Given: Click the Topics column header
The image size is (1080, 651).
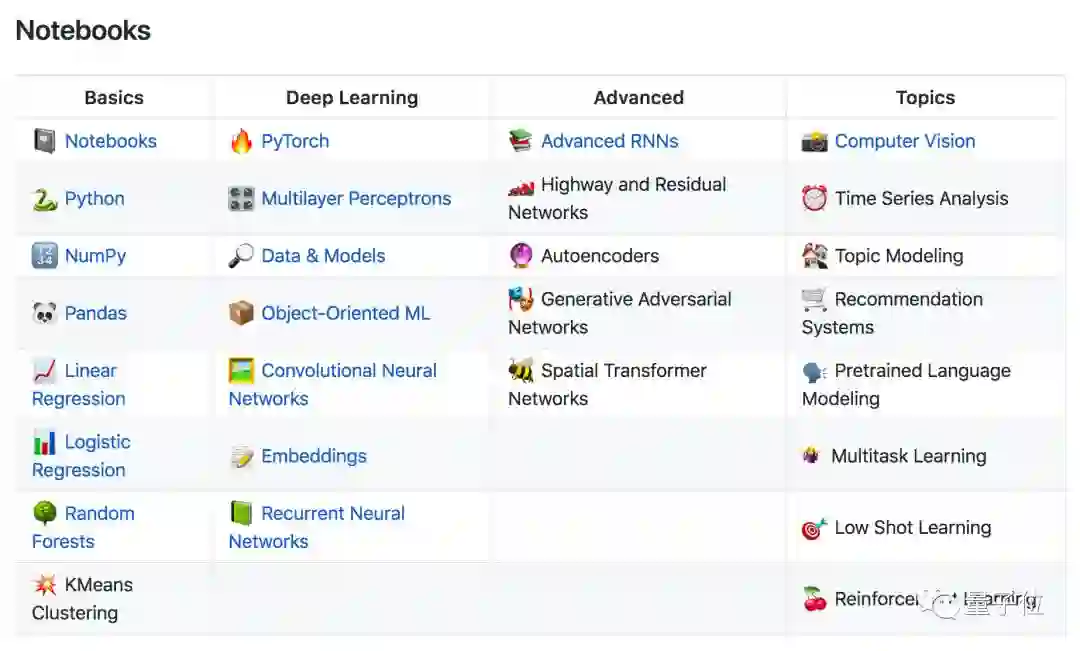Looking at the screenshot, I should tap(925, 98).
